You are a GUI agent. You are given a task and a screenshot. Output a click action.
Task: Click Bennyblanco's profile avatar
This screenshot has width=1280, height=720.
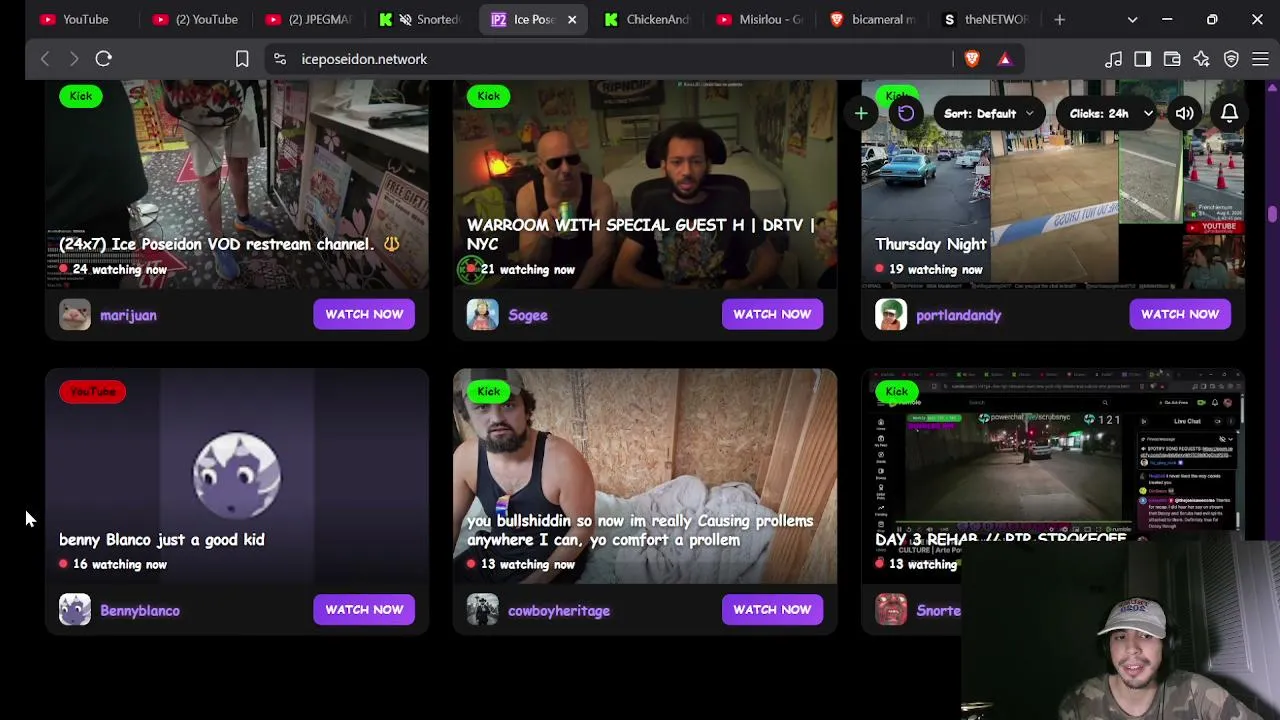75,610
